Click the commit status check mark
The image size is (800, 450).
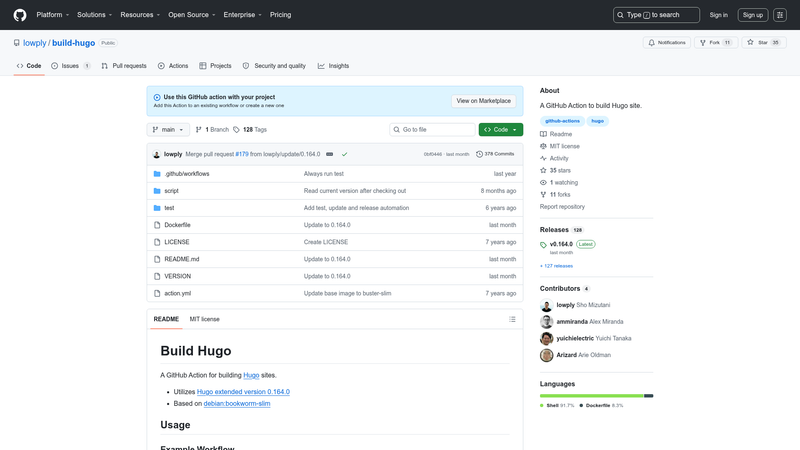344,154
